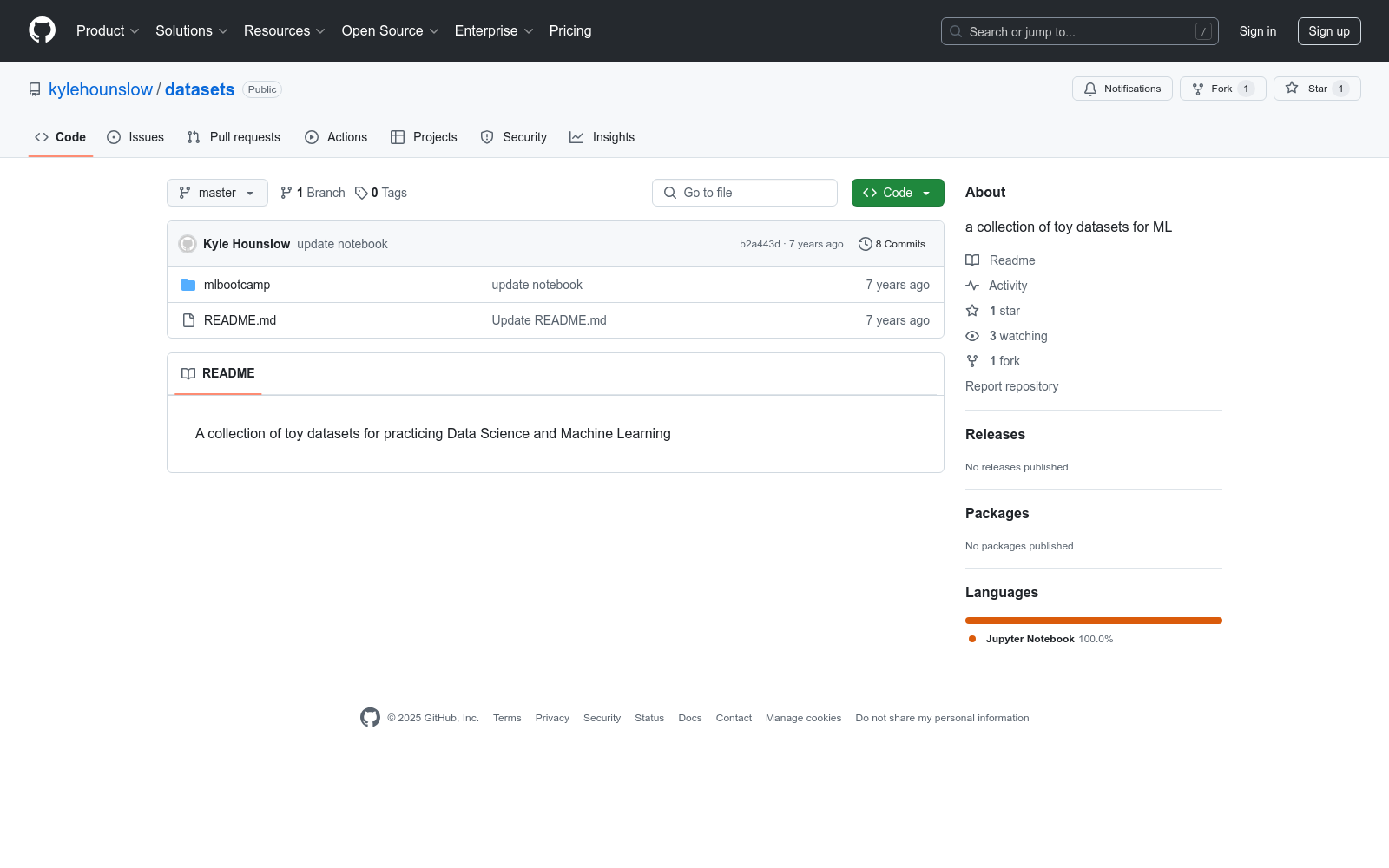This screenshot has height=868, width=1389.
Task: Click the mlbootcamp folder icon
Action: pyautogui.click(x=188, y=285)
